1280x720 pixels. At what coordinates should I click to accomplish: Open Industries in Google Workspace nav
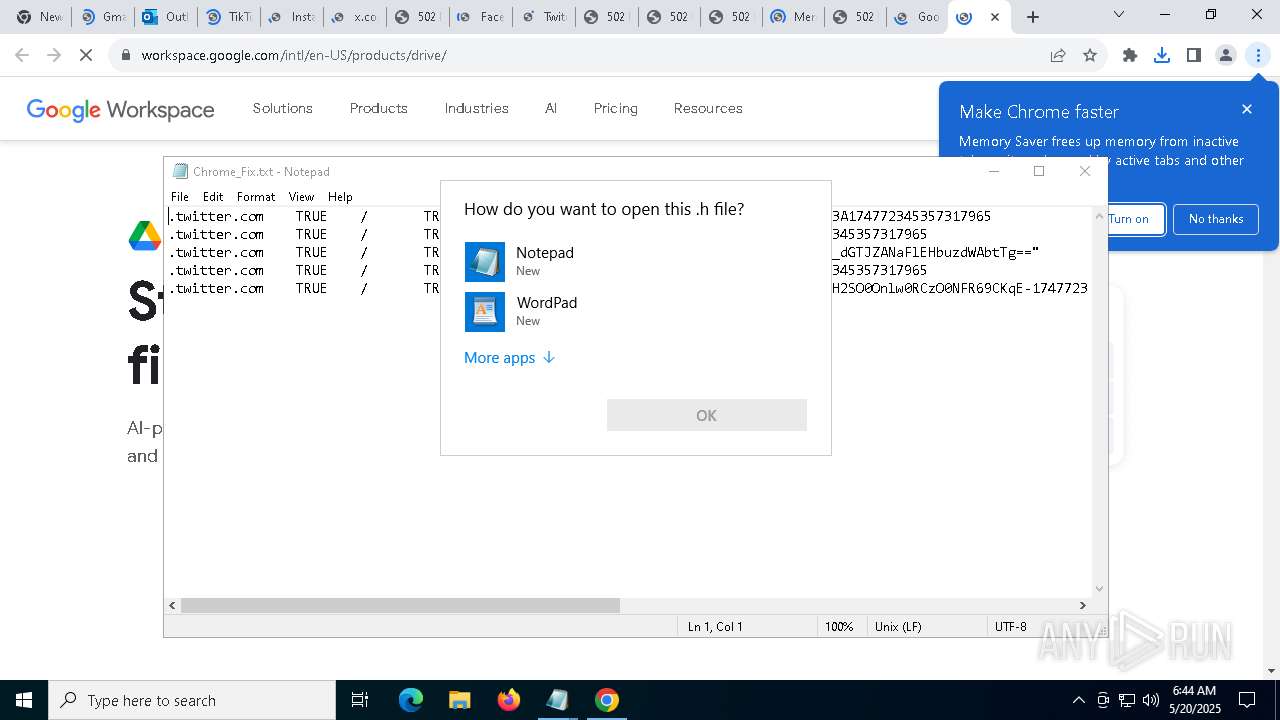pos(477,108)
